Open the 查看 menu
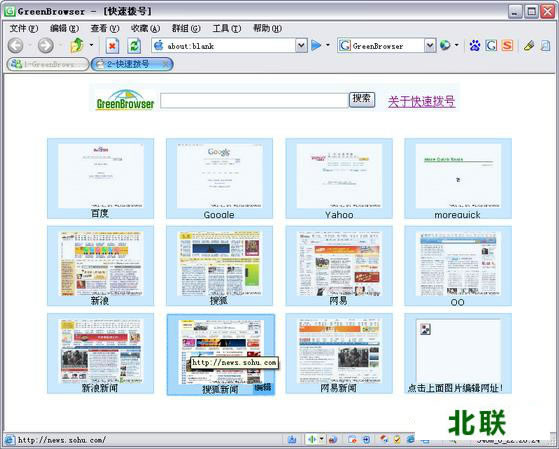The height and width of the screenshot is (449, 559). tap(104, 28)
